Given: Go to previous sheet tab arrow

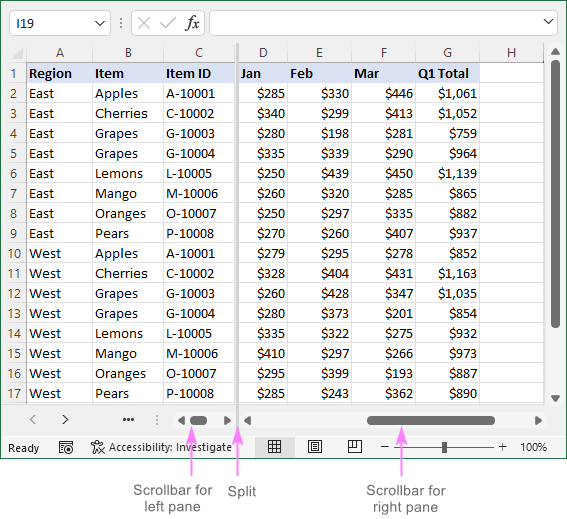Looking at the screenshot, I should 33,420.
